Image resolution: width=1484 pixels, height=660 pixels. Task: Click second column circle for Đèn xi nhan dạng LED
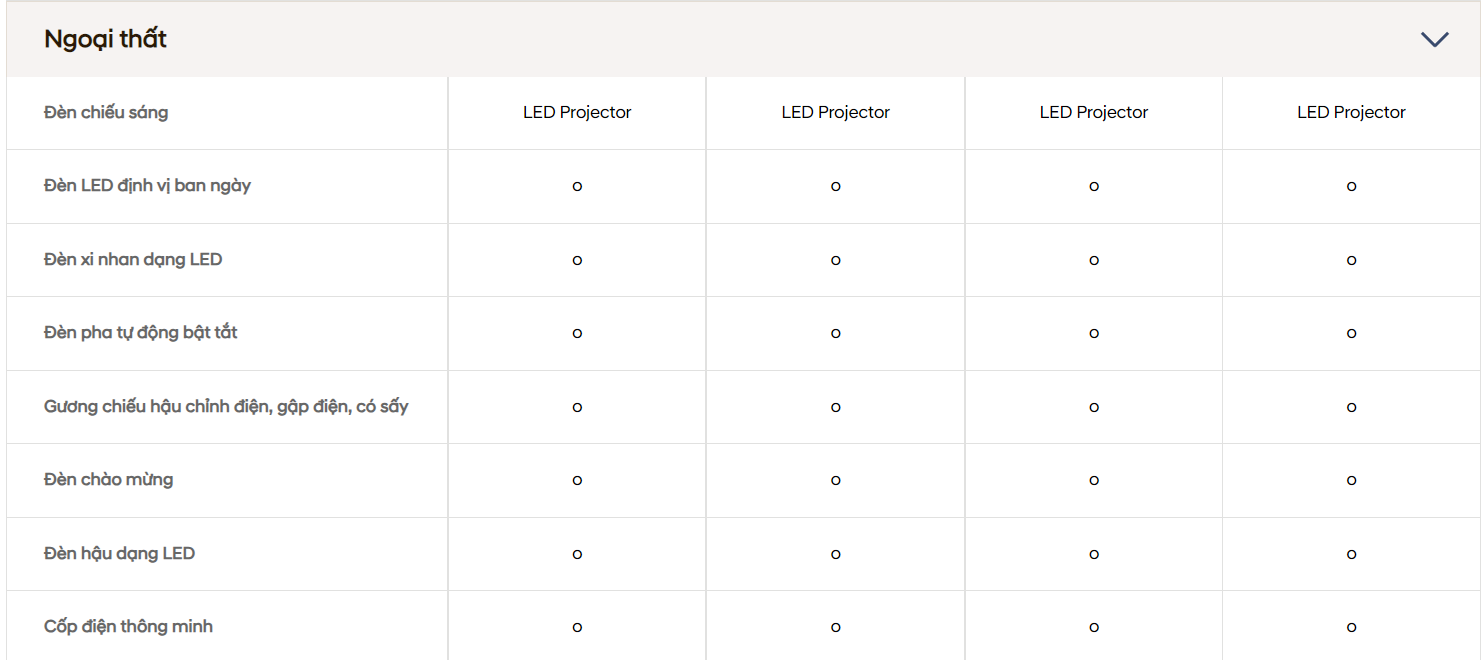point(835,260)
